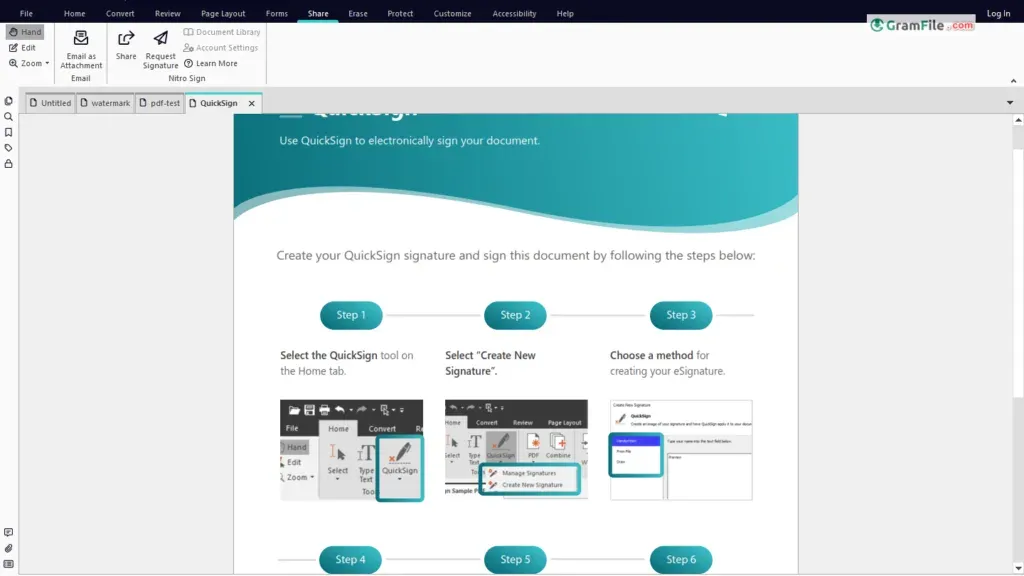Screen dimensions: 1024x576
Task: Open the Erase ribbon tab
Action: 358,13
